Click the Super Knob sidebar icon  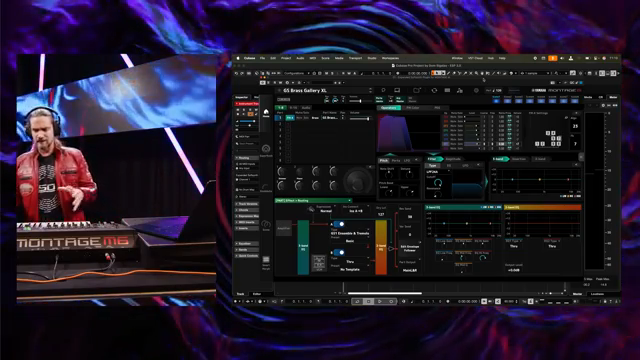click(266, 150)
